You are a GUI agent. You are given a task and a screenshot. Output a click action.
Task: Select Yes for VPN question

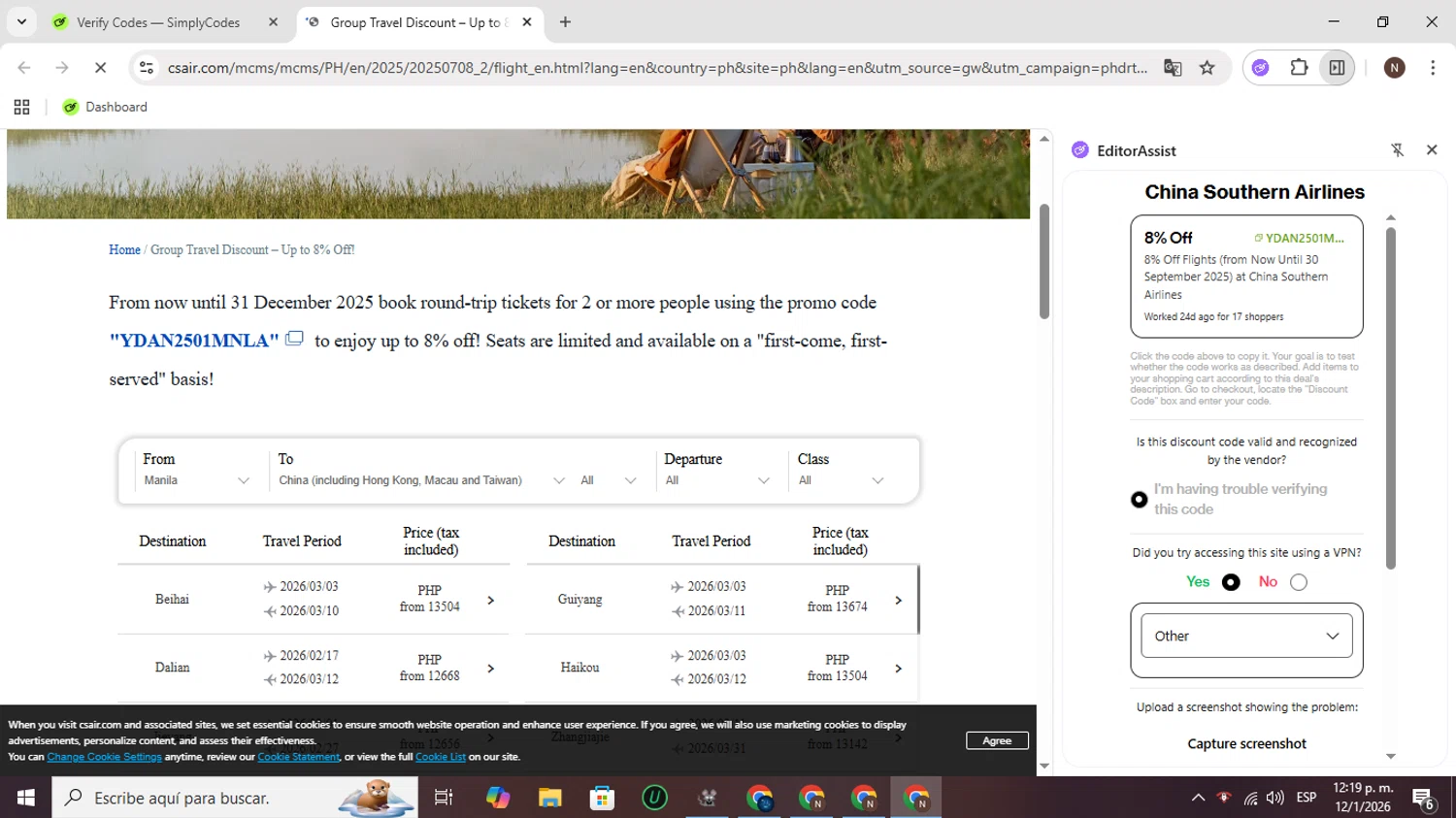click(1231, 582)
